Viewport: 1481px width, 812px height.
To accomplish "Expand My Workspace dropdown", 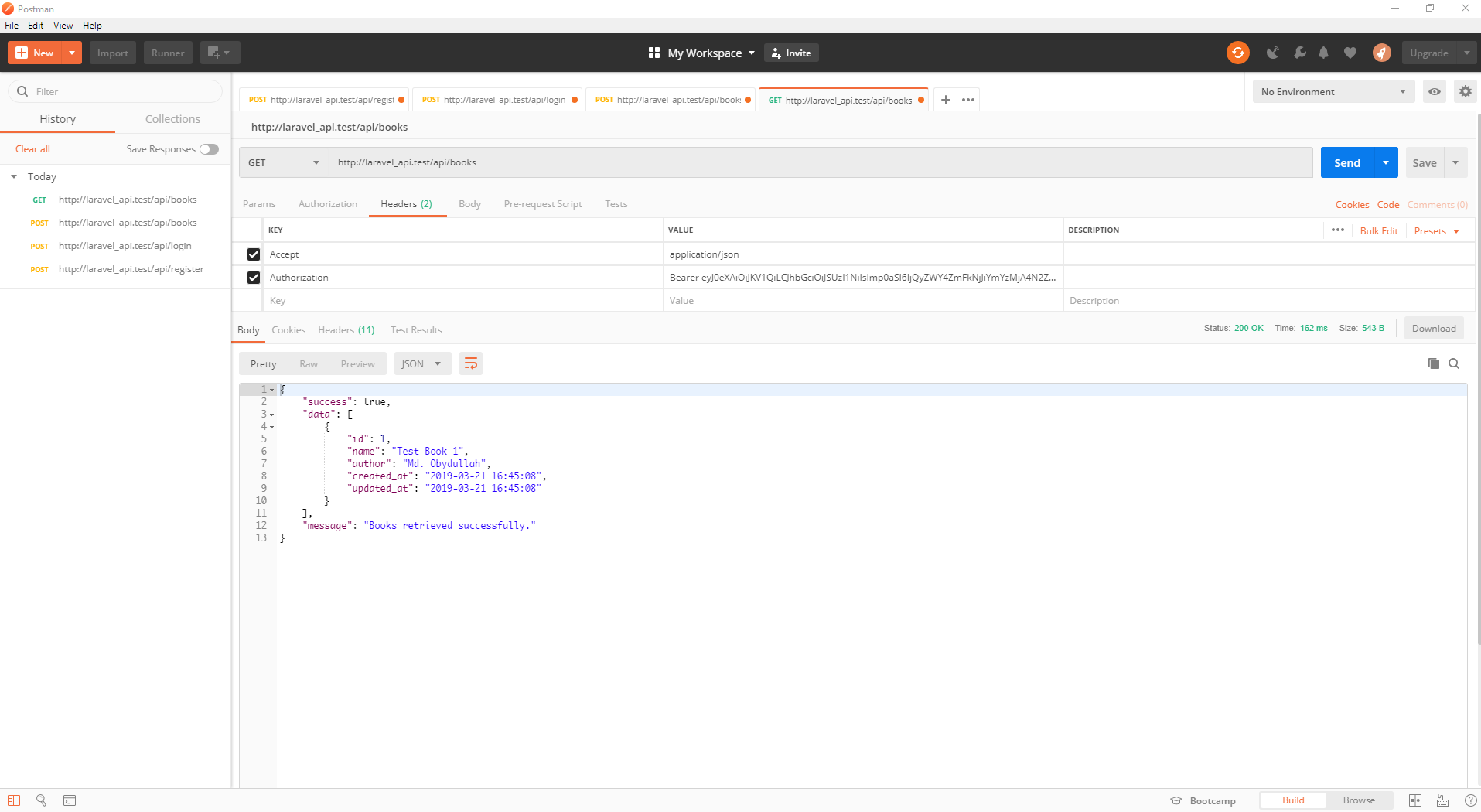I will point(752,53).
